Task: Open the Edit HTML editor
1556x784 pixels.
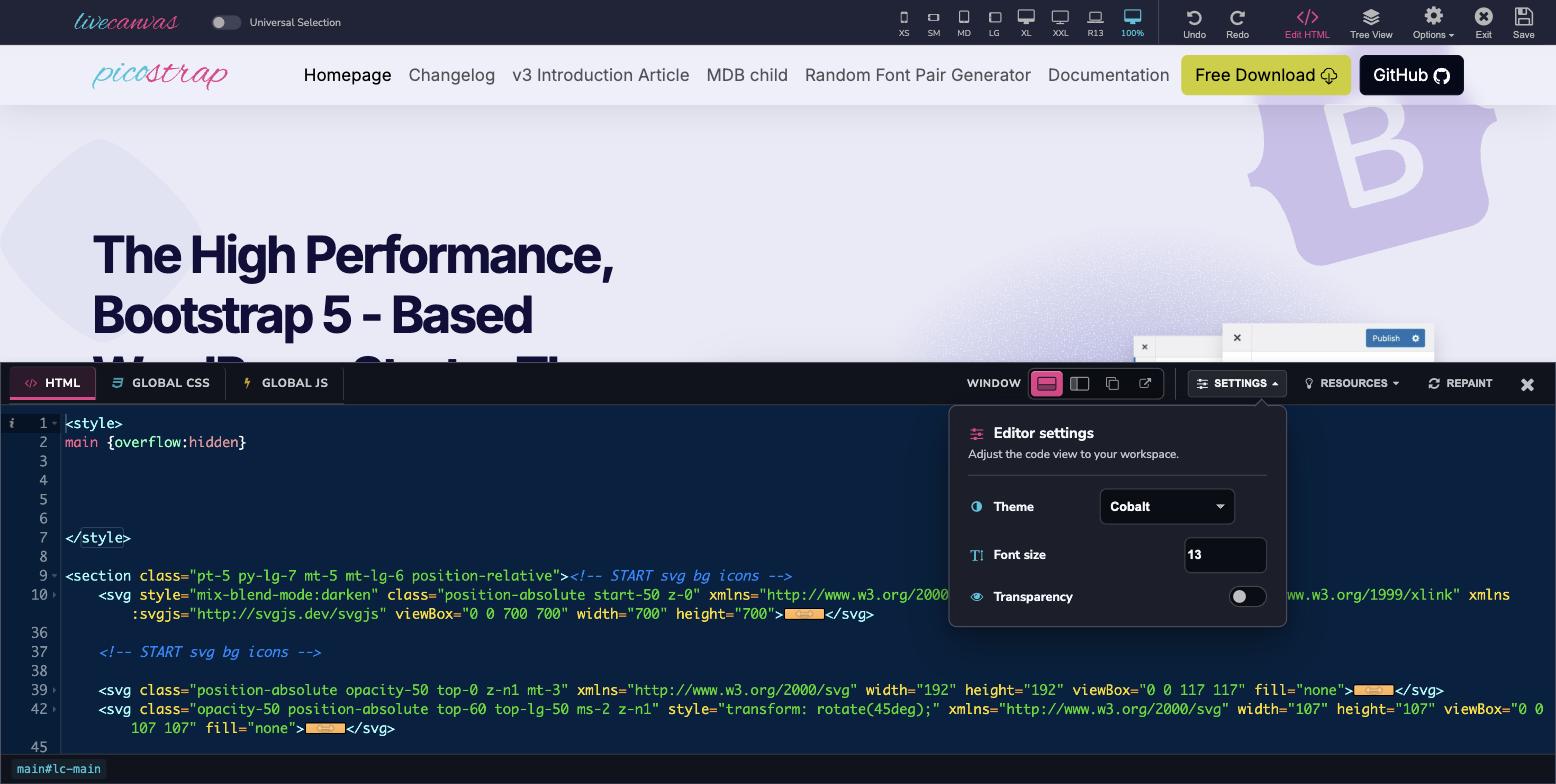Action: click(x=1307, y=23)
